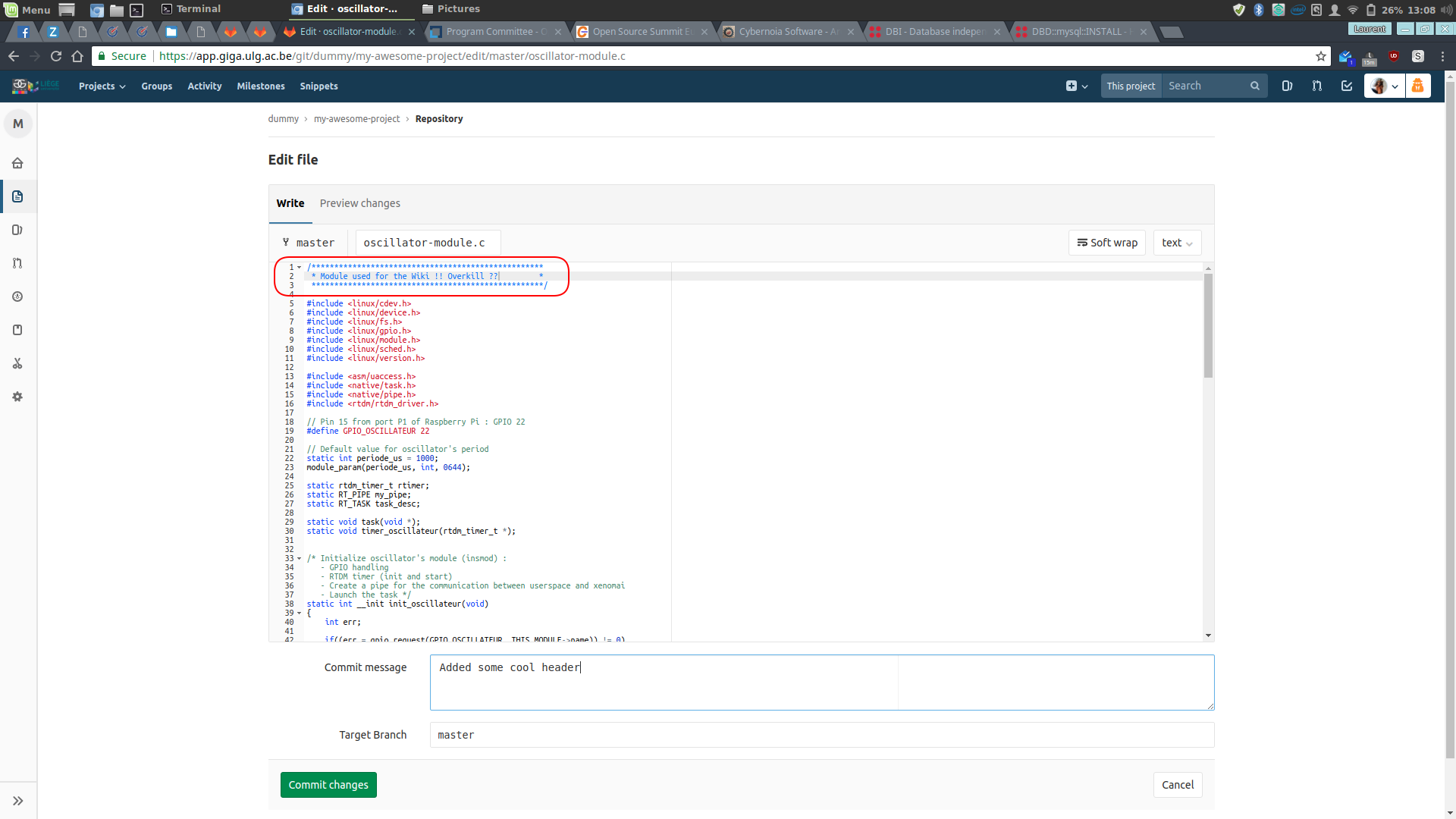This screenshot has height=819, width=1456.
Task: Open user avatar menu
Action: pos(1384,86)
